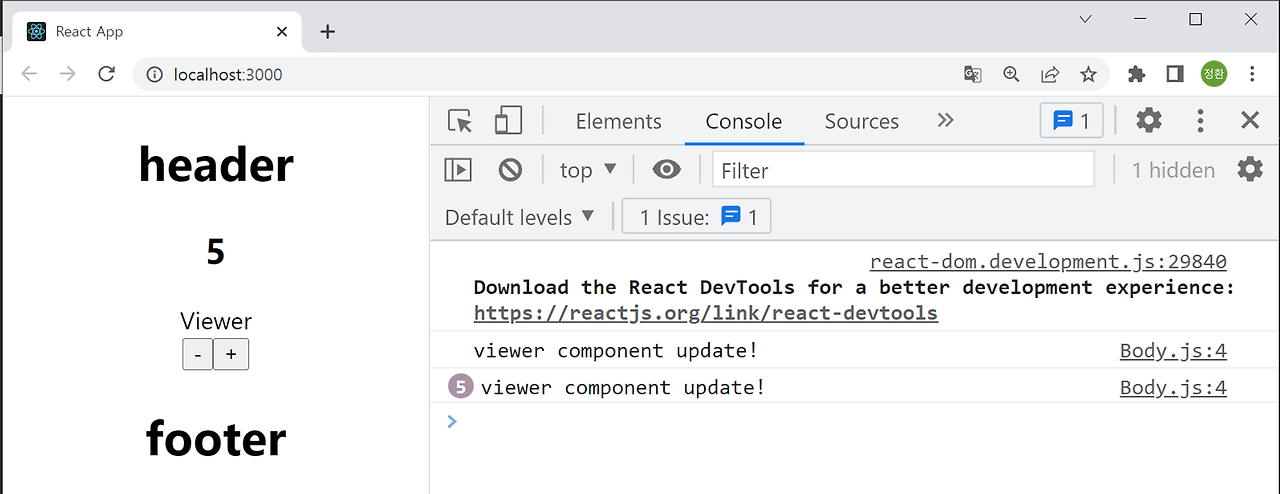Open console settings gear beside 1 hidden
This screenshot has height=494, width=1280.
click(x=1250, y=169)
